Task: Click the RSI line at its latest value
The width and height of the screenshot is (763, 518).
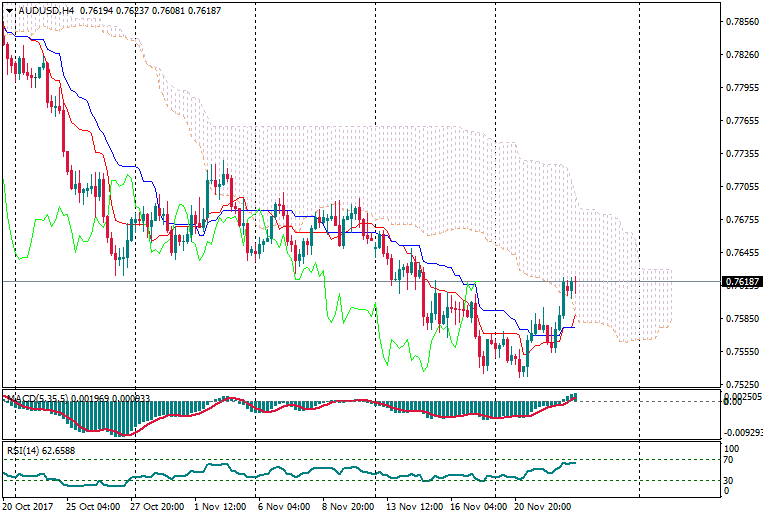Action: 574,463
